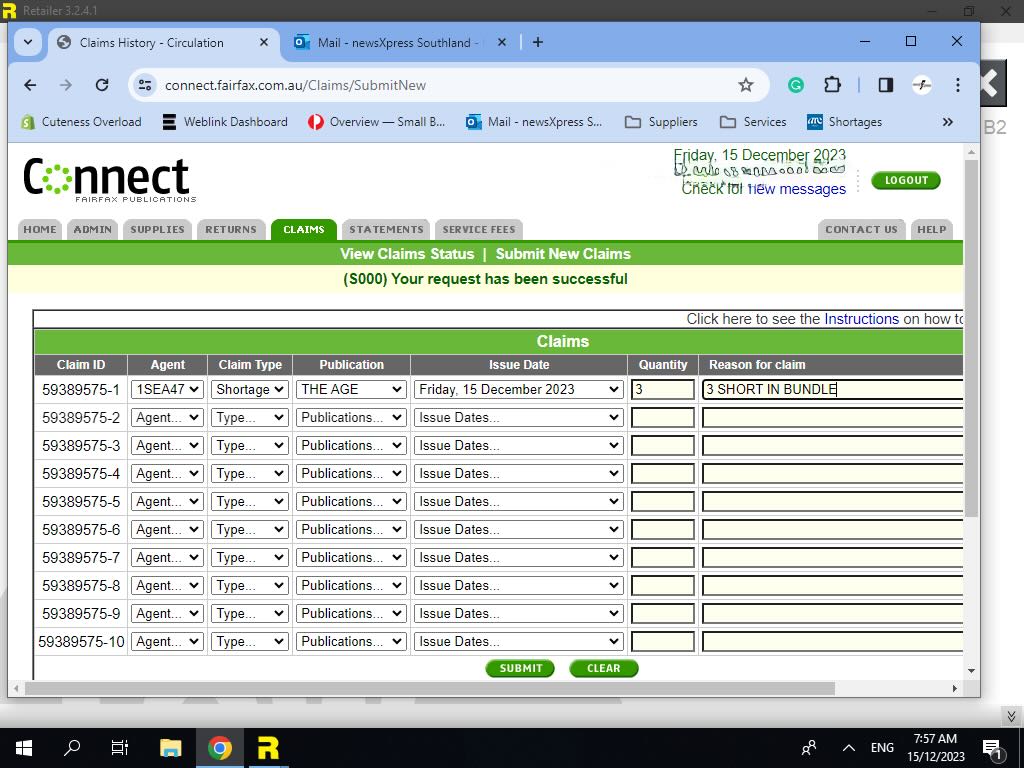This screenshot has height=768, width=1024.
Task: Click the Quantity field for claim 59389575-2
Action: 662,418
